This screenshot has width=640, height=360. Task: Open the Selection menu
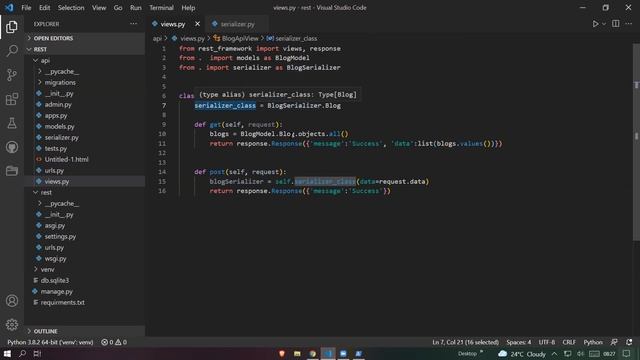pos(71,8)
